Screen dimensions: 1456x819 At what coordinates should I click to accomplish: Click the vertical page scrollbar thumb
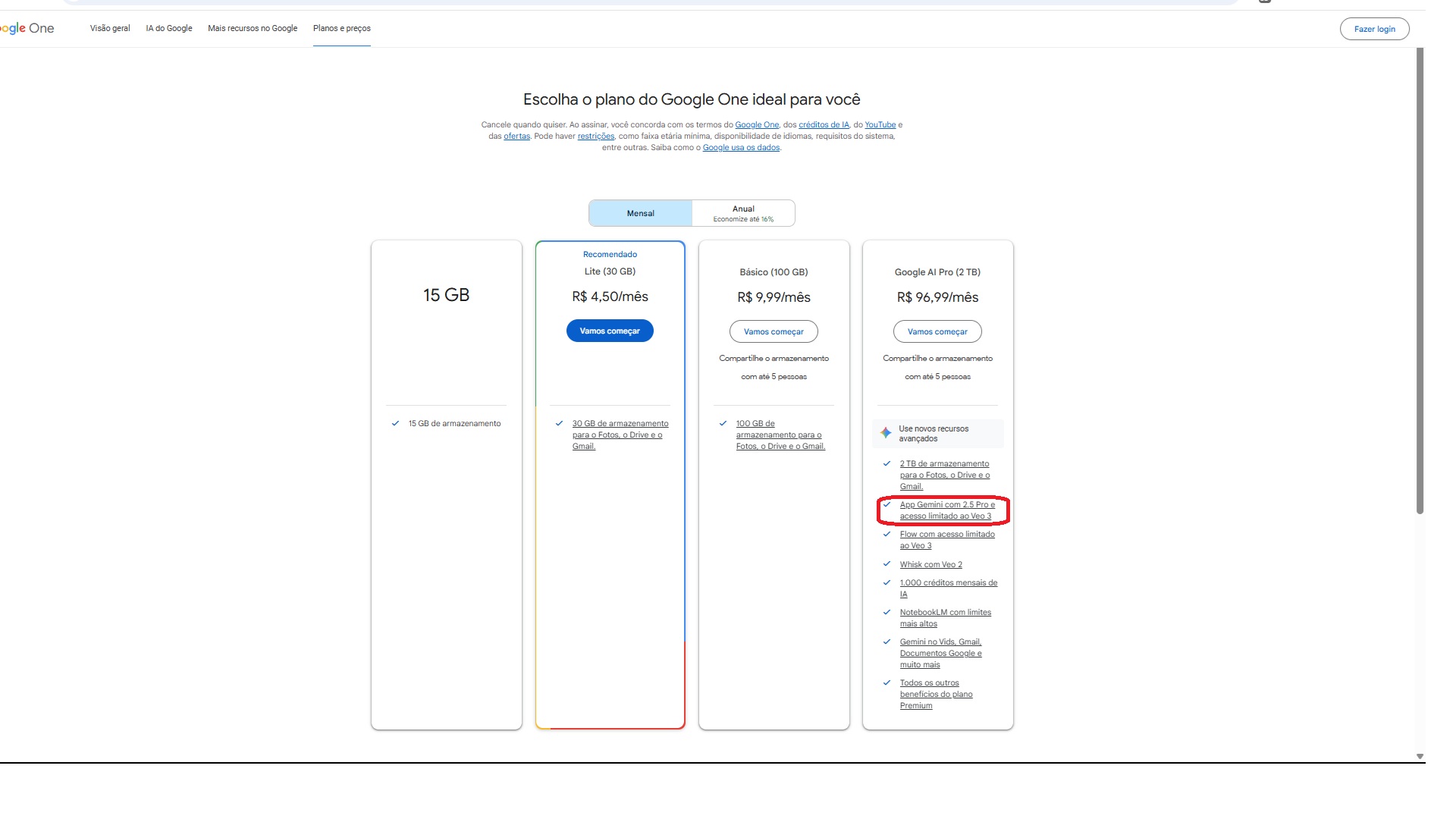(x=1420, y=281)
